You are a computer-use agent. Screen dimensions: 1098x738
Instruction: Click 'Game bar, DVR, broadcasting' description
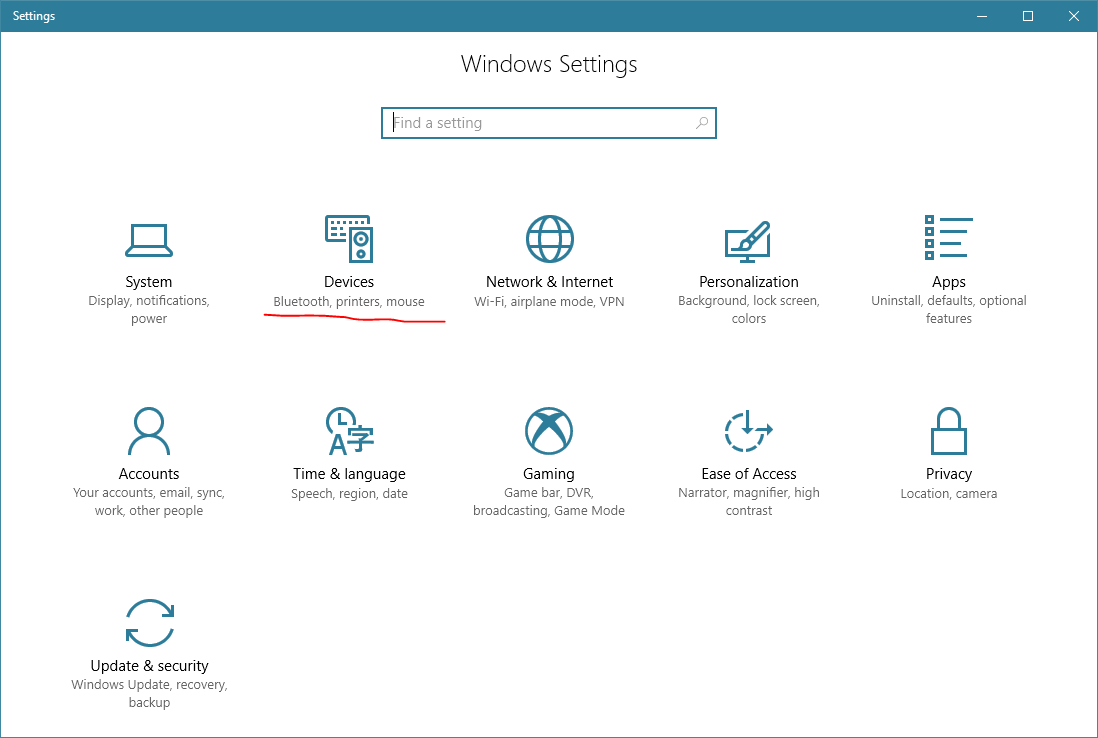(549, 501)
